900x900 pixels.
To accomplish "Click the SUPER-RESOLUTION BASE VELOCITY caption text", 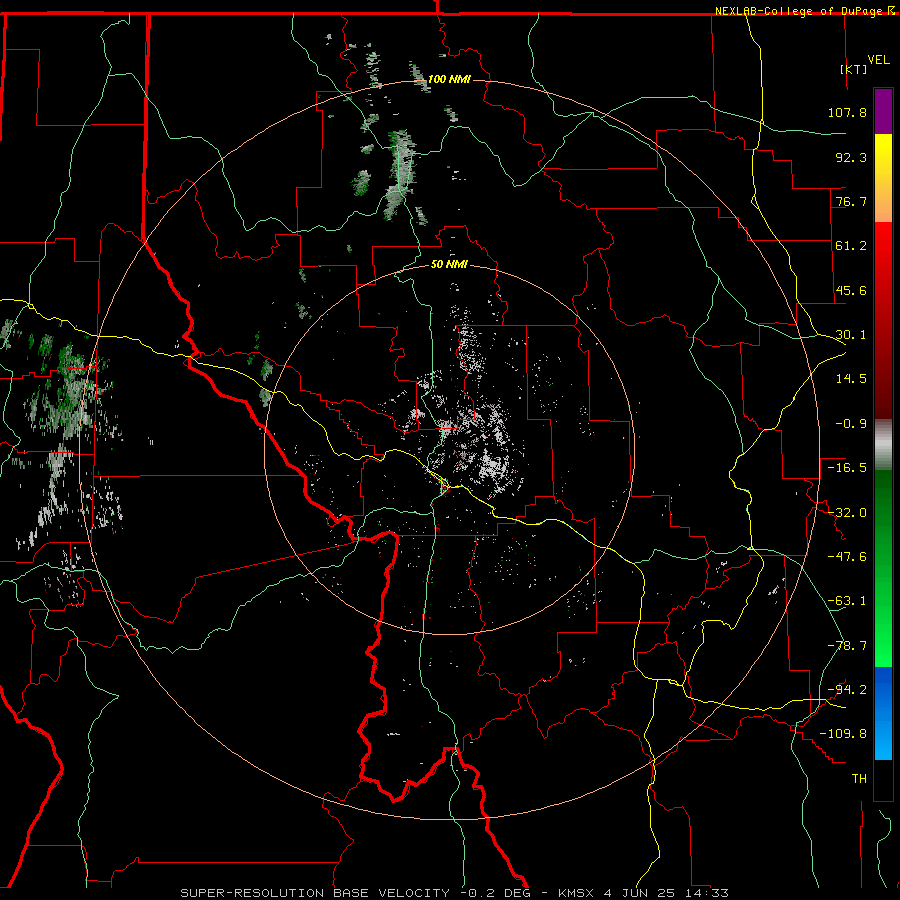I will [x=315, y=893].
